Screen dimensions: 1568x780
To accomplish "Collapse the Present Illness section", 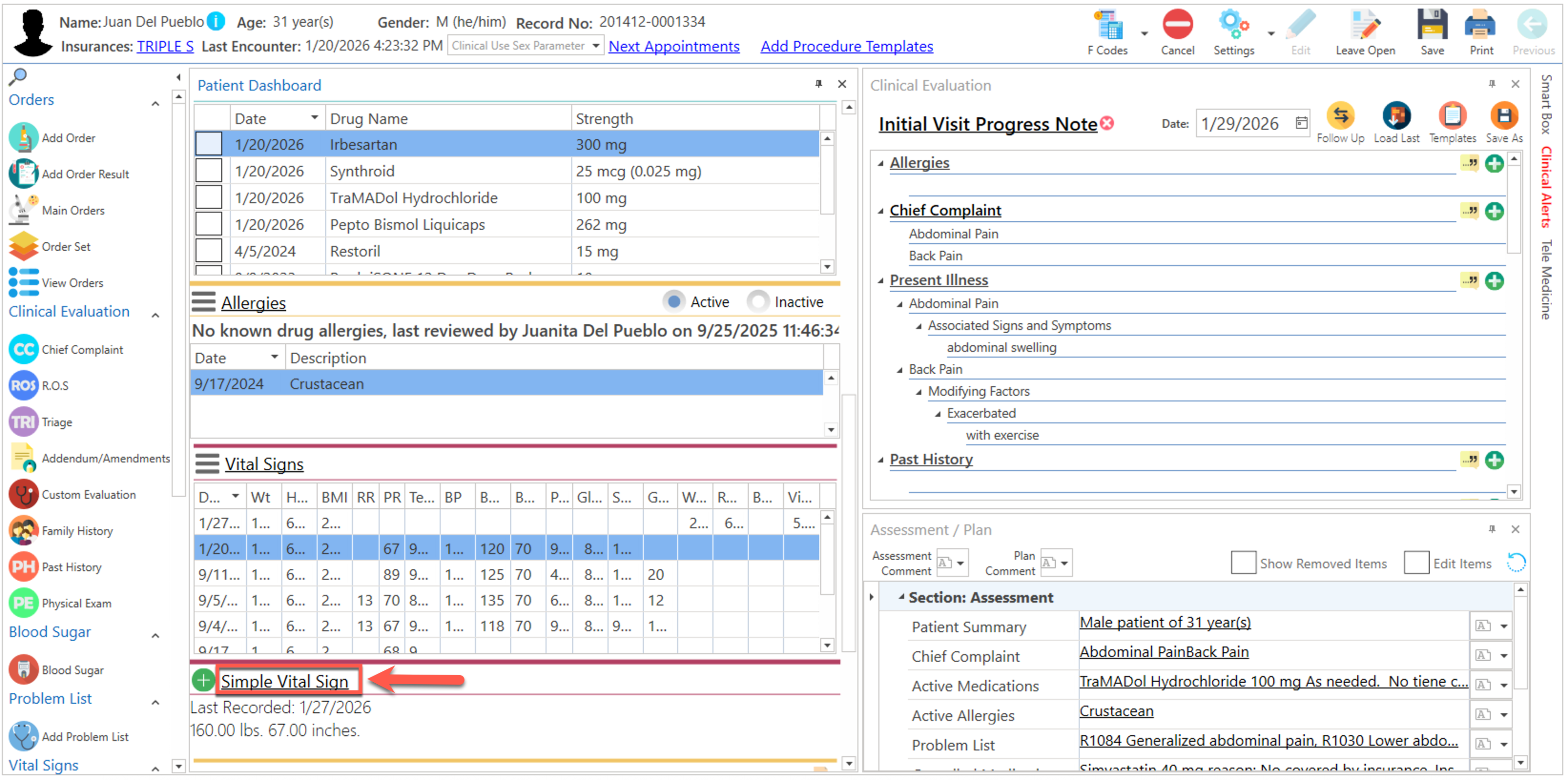I will point(880,280).
